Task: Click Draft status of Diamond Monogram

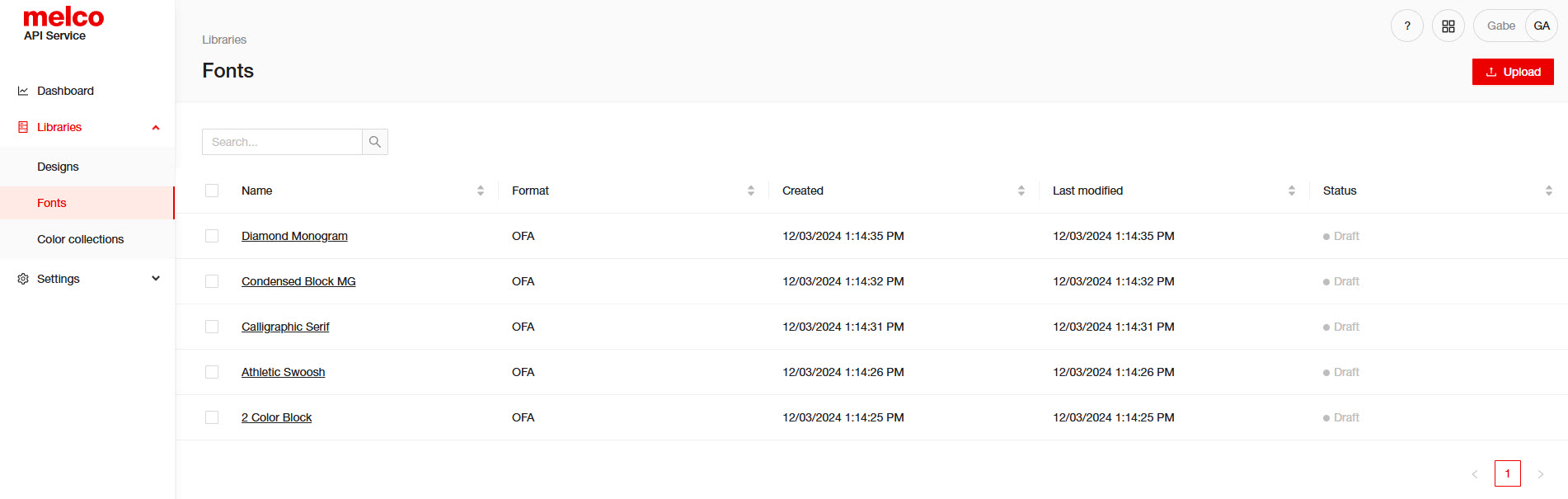Action: [x=1341, y=236]
